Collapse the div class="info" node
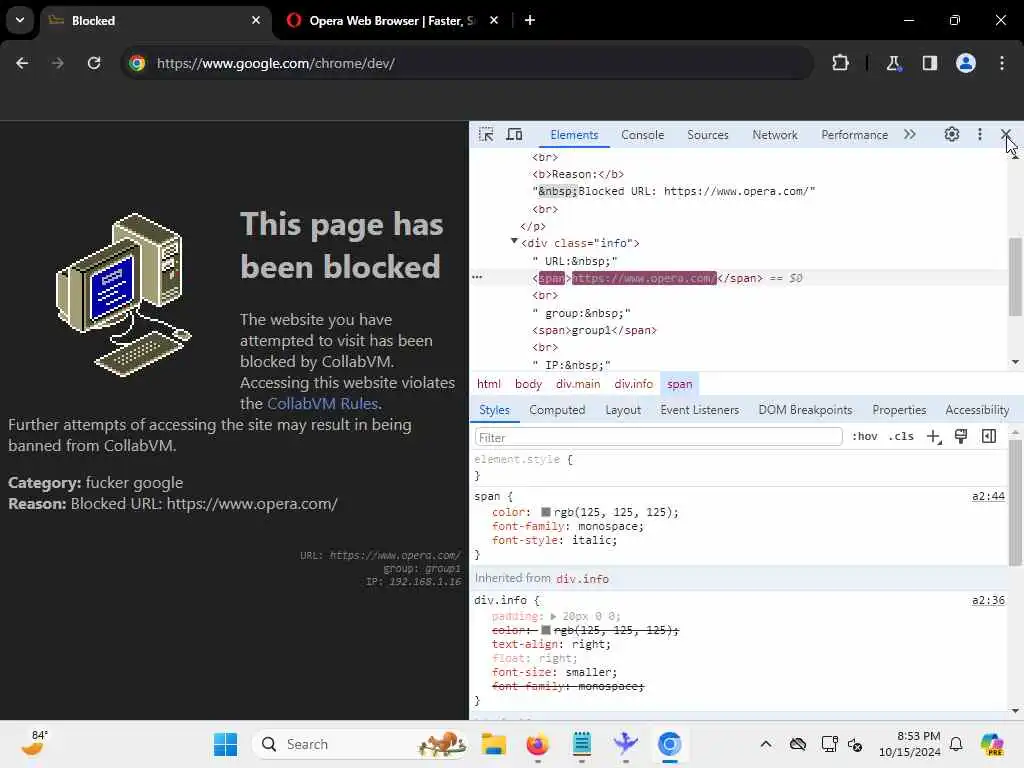 click(x=514, y=242)
